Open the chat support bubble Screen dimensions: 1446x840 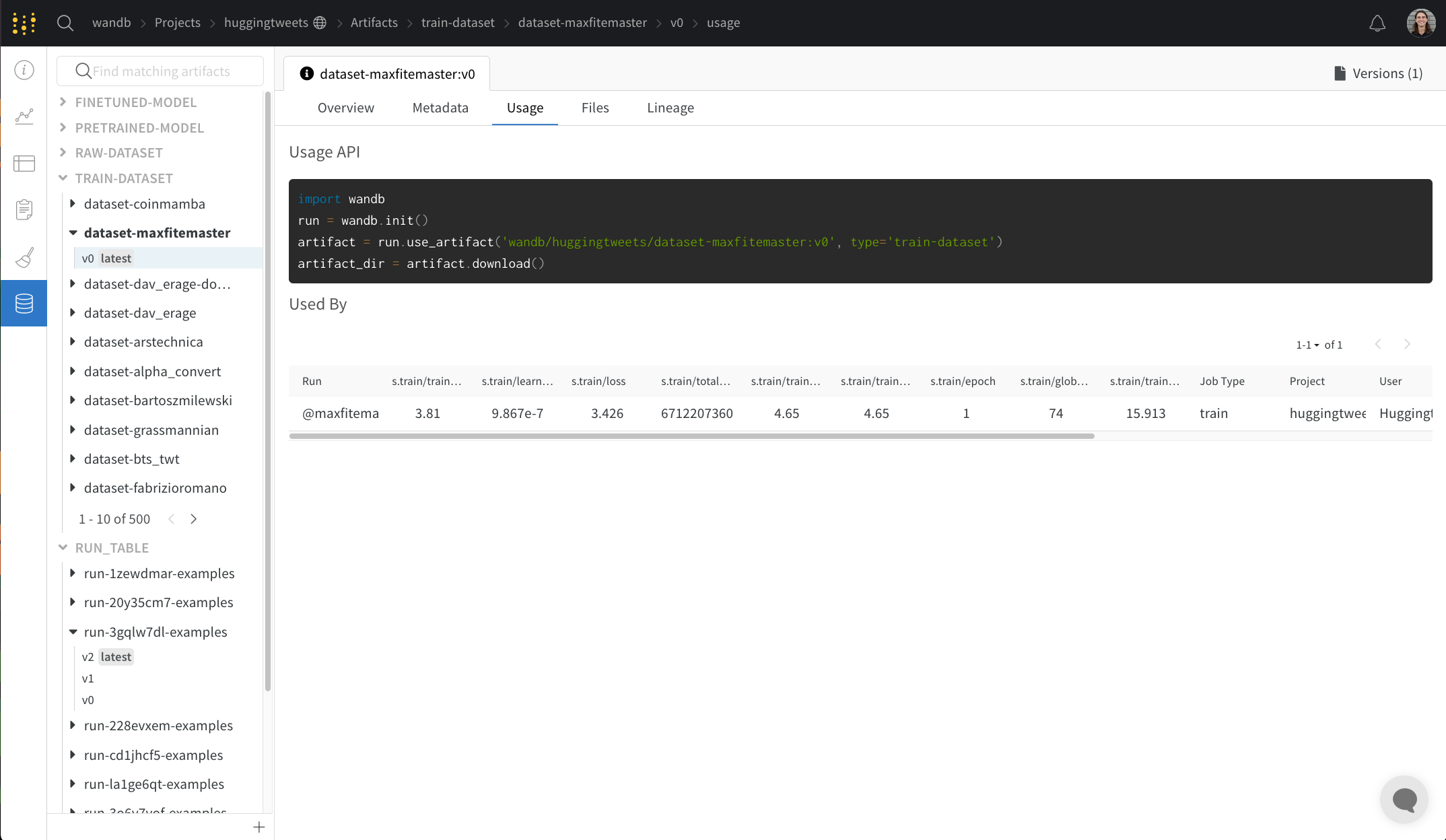point(1404,800)
